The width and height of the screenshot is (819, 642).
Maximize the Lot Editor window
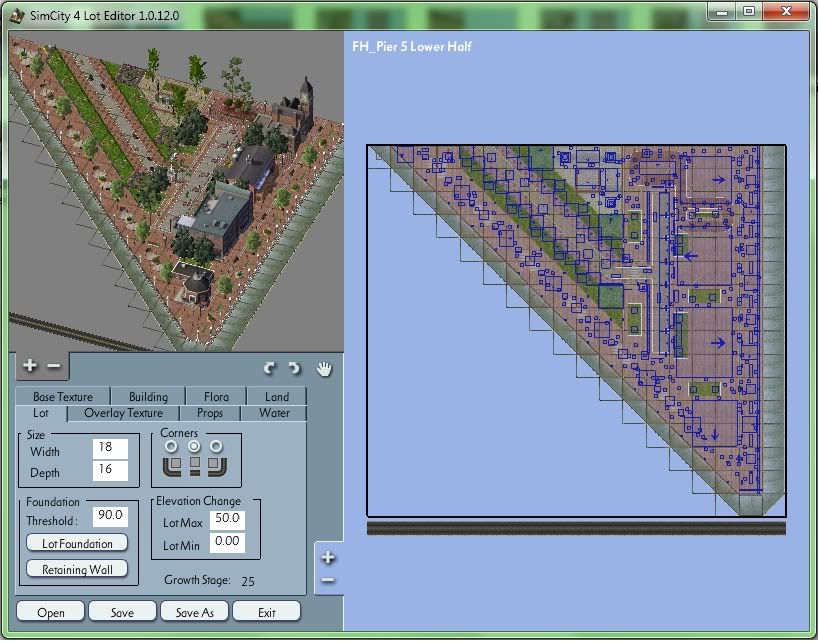[749, 12]
